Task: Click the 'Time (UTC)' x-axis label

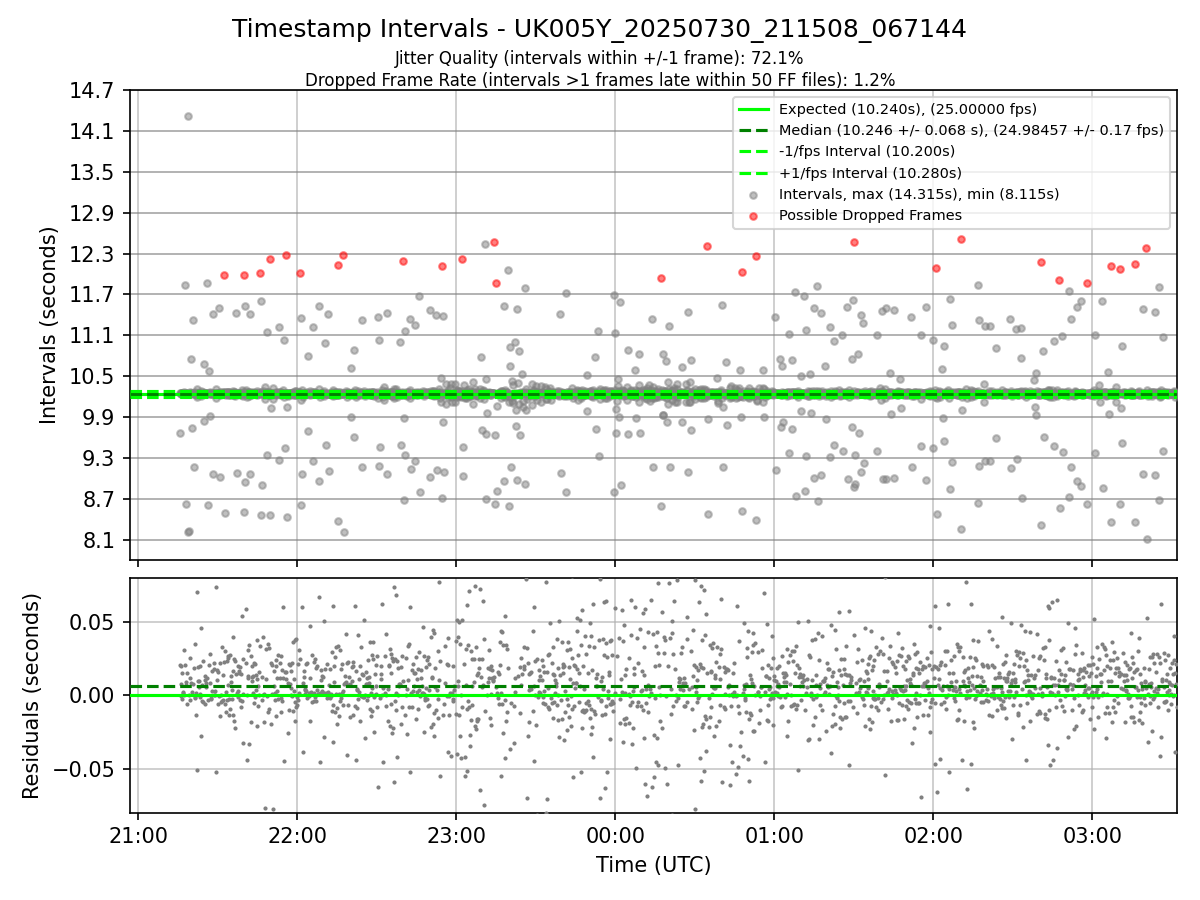Action: pyautogui.click(x=653, y=865)
